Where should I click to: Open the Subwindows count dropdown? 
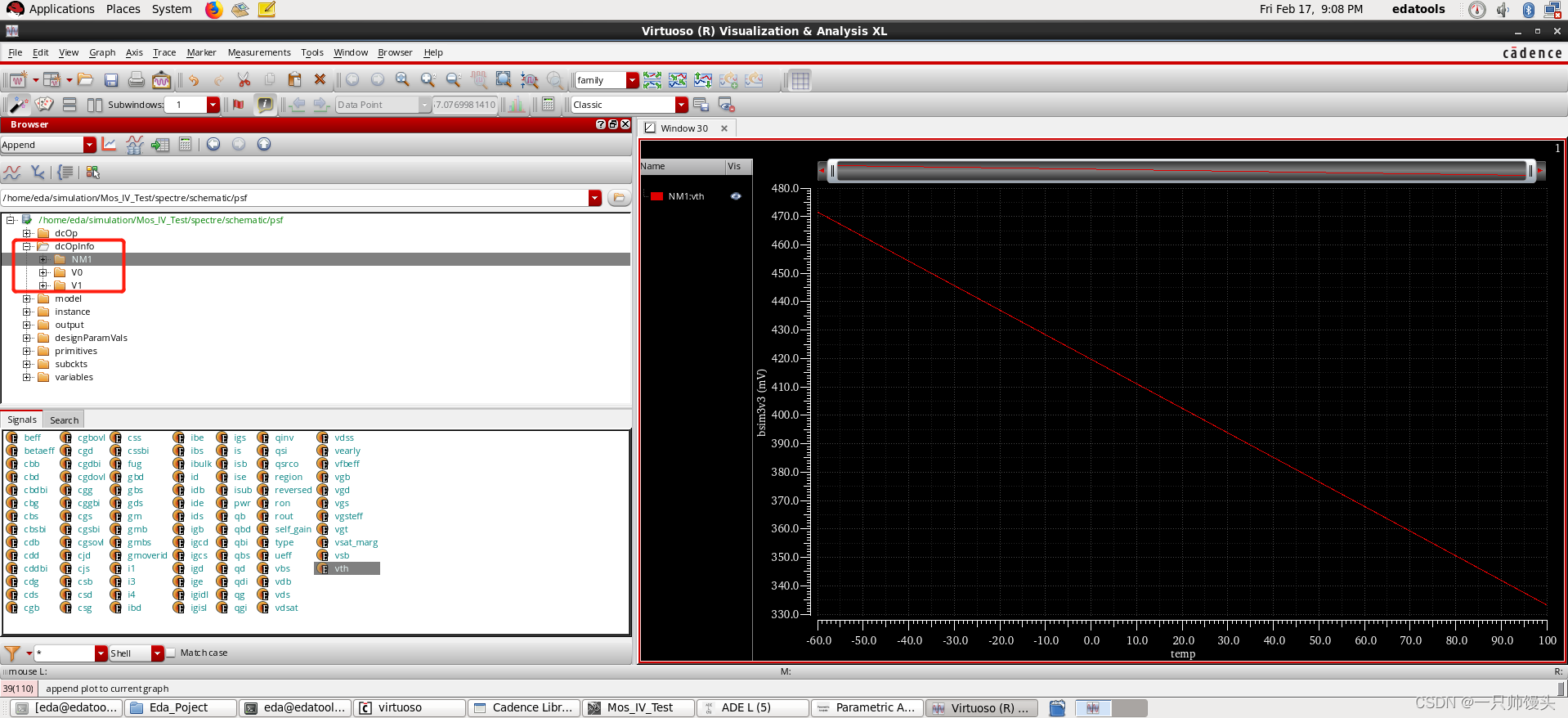pyautogui.click(x=213, y=105)
